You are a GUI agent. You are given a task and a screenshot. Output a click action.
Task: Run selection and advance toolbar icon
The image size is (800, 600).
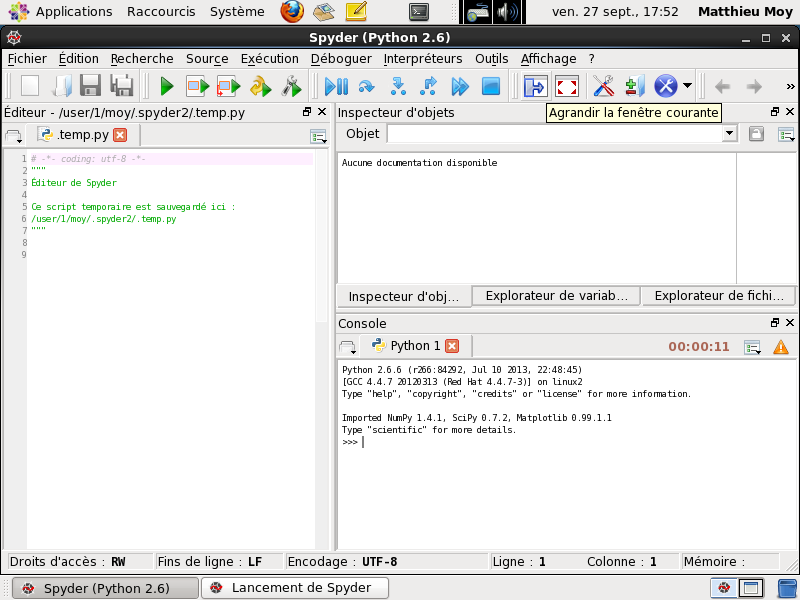pyautogui.click(x=228, y=86)
